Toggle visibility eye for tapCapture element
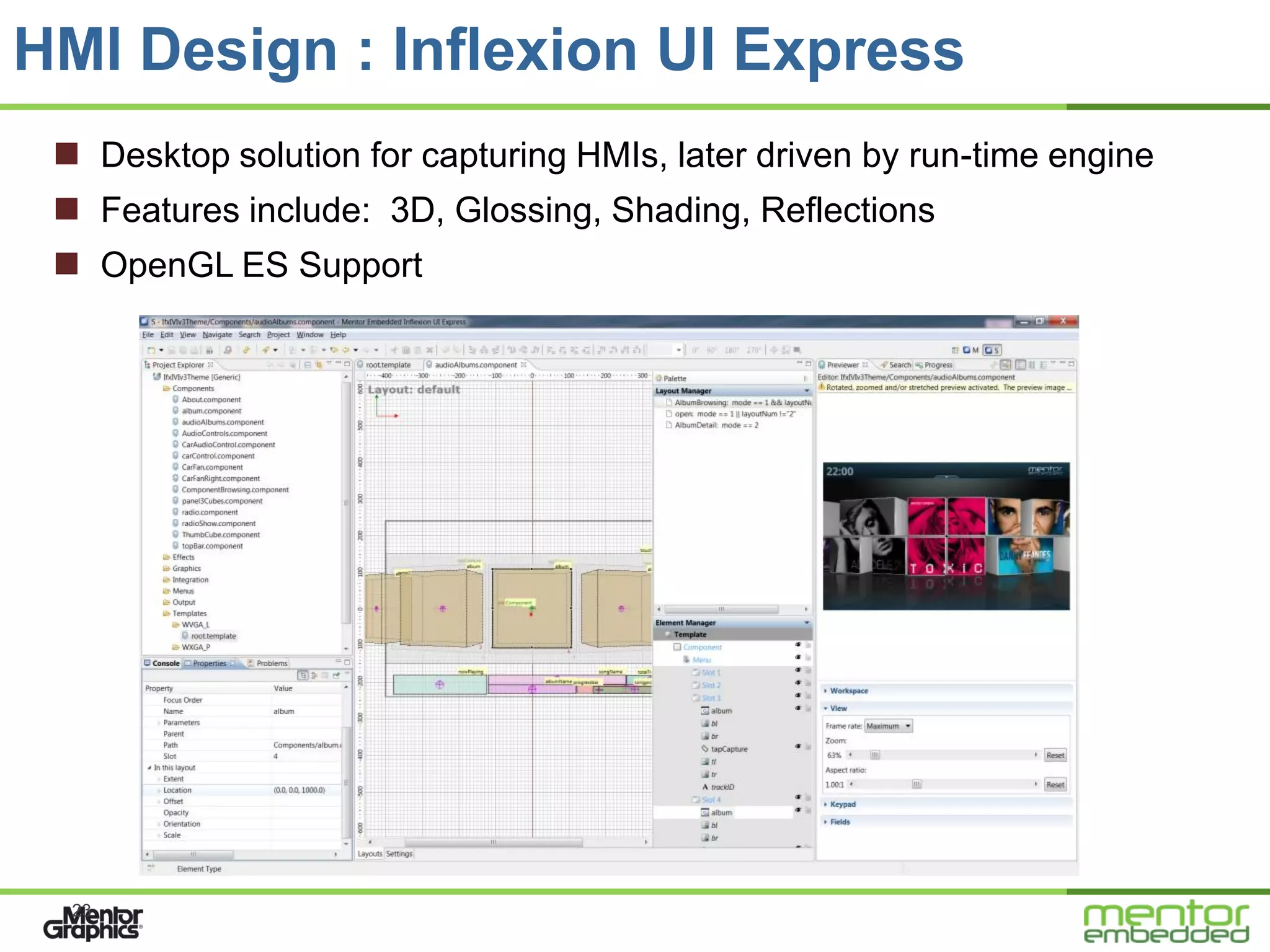This screenshot has width=1270, height=952. coord(798,747)
